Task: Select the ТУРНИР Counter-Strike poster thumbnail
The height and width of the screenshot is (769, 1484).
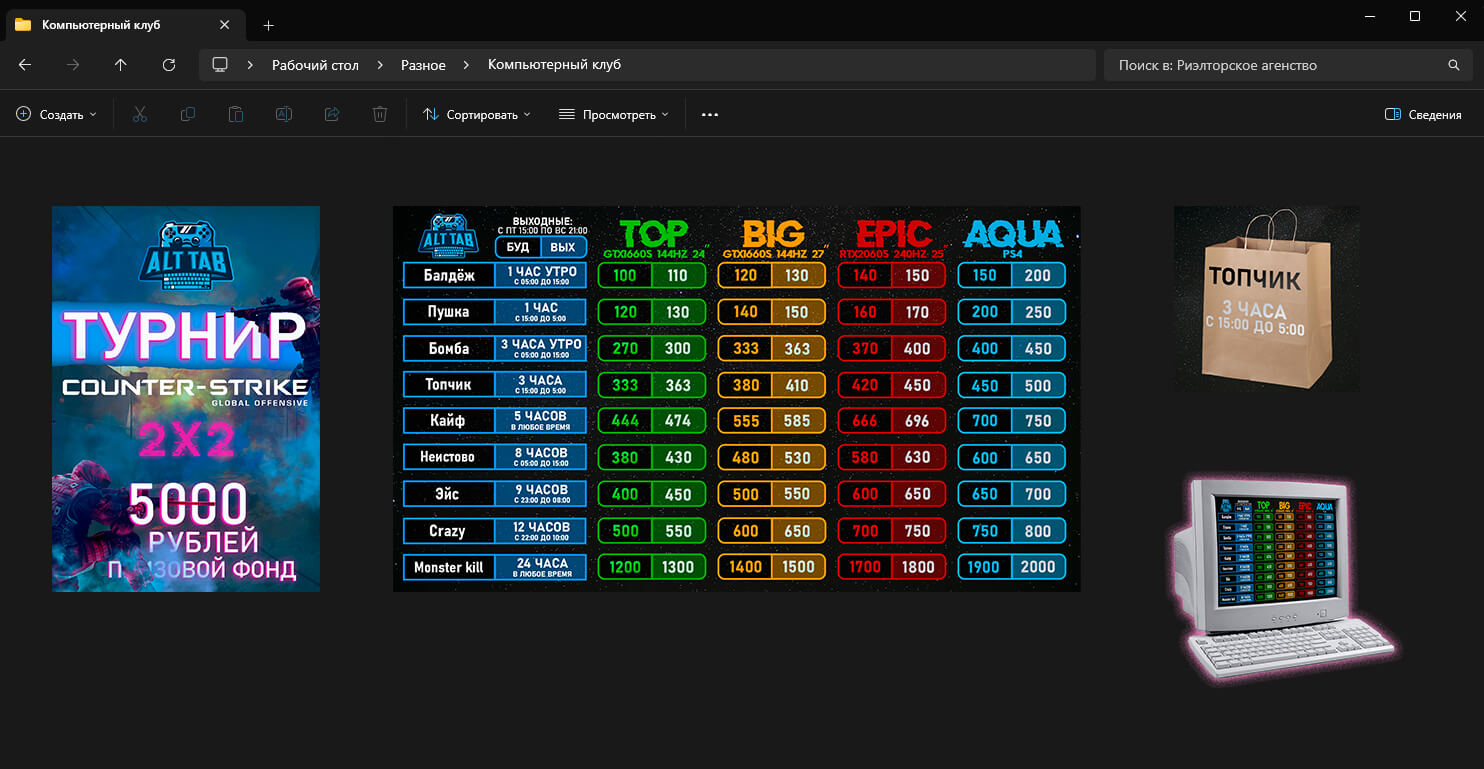Action: coord(186,399)
